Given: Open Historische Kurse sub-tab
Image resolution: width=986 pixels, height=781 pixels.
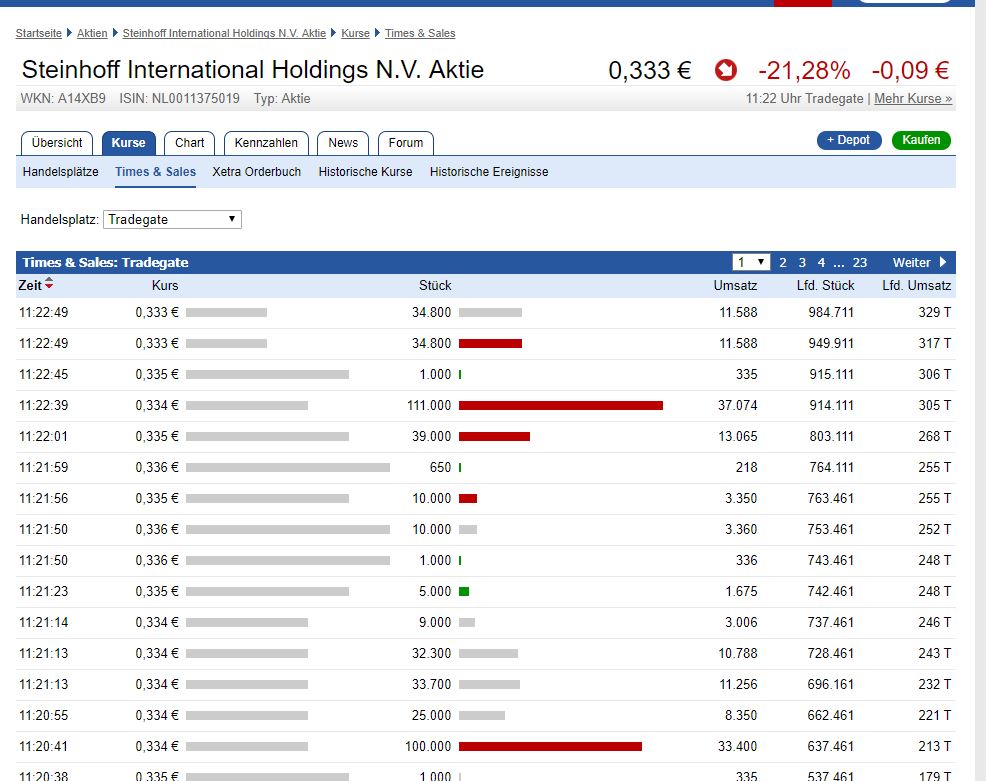Looking at the screenshot, I should 365,172.
